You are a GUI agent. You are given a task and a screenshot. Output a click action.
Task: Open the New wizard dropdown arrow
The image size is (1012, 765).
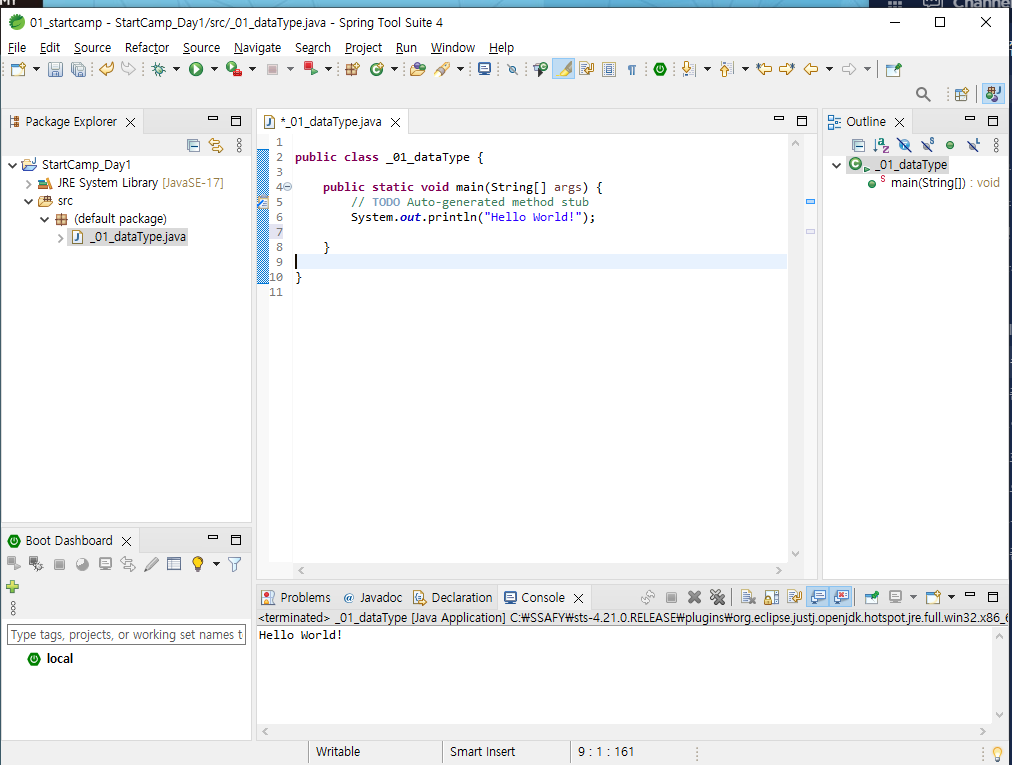pos(36,69)
